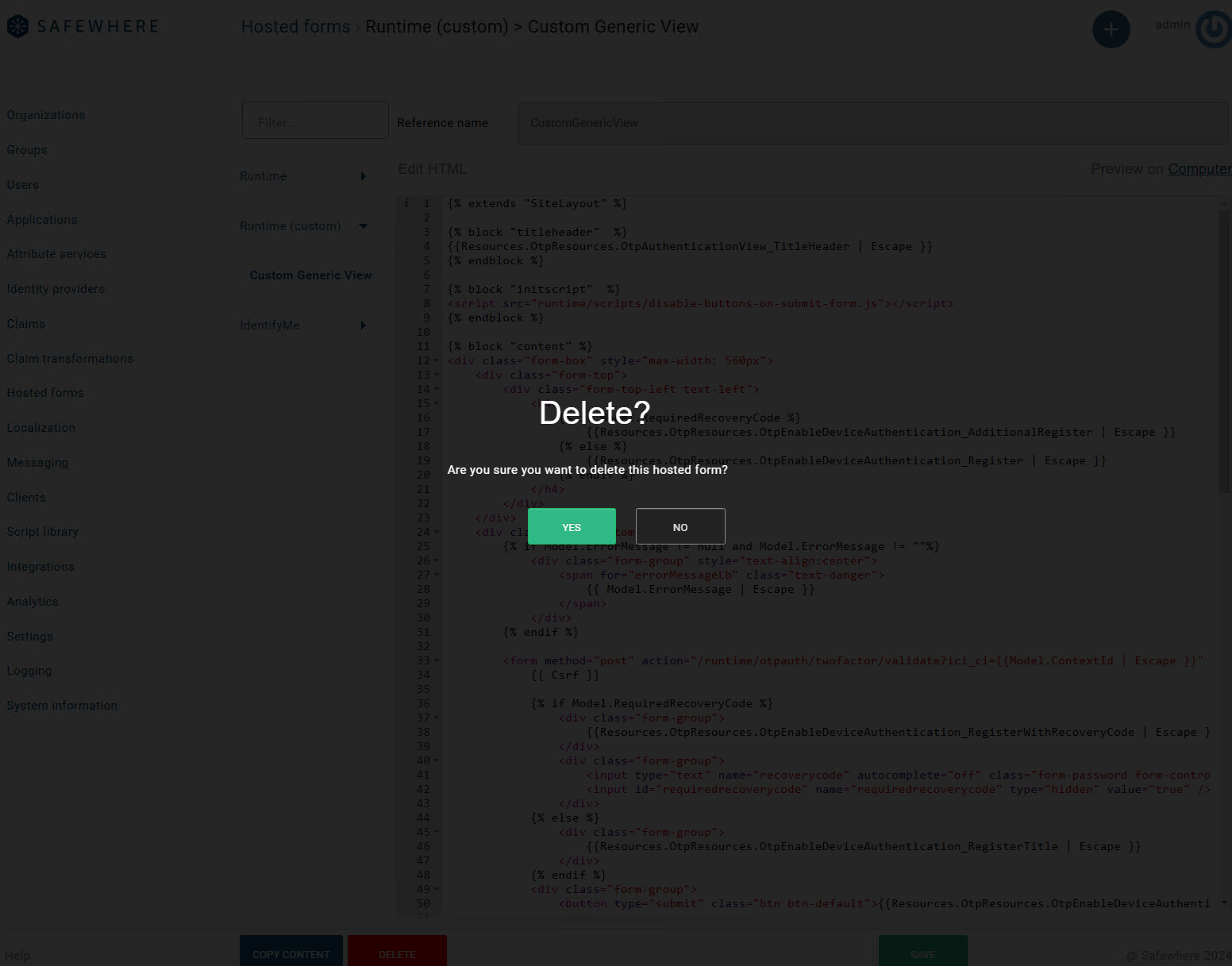The width and height of the screenshot is (1232, 966).
Task: Click the editor scroll up arrow
Action: click(1224, 203)
